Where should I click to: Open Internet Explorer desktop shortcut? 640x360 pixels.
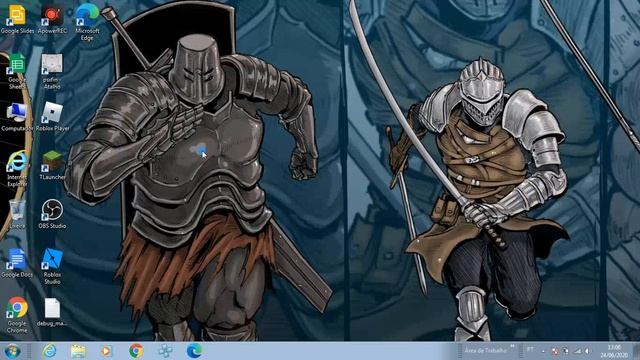[17, 169]
